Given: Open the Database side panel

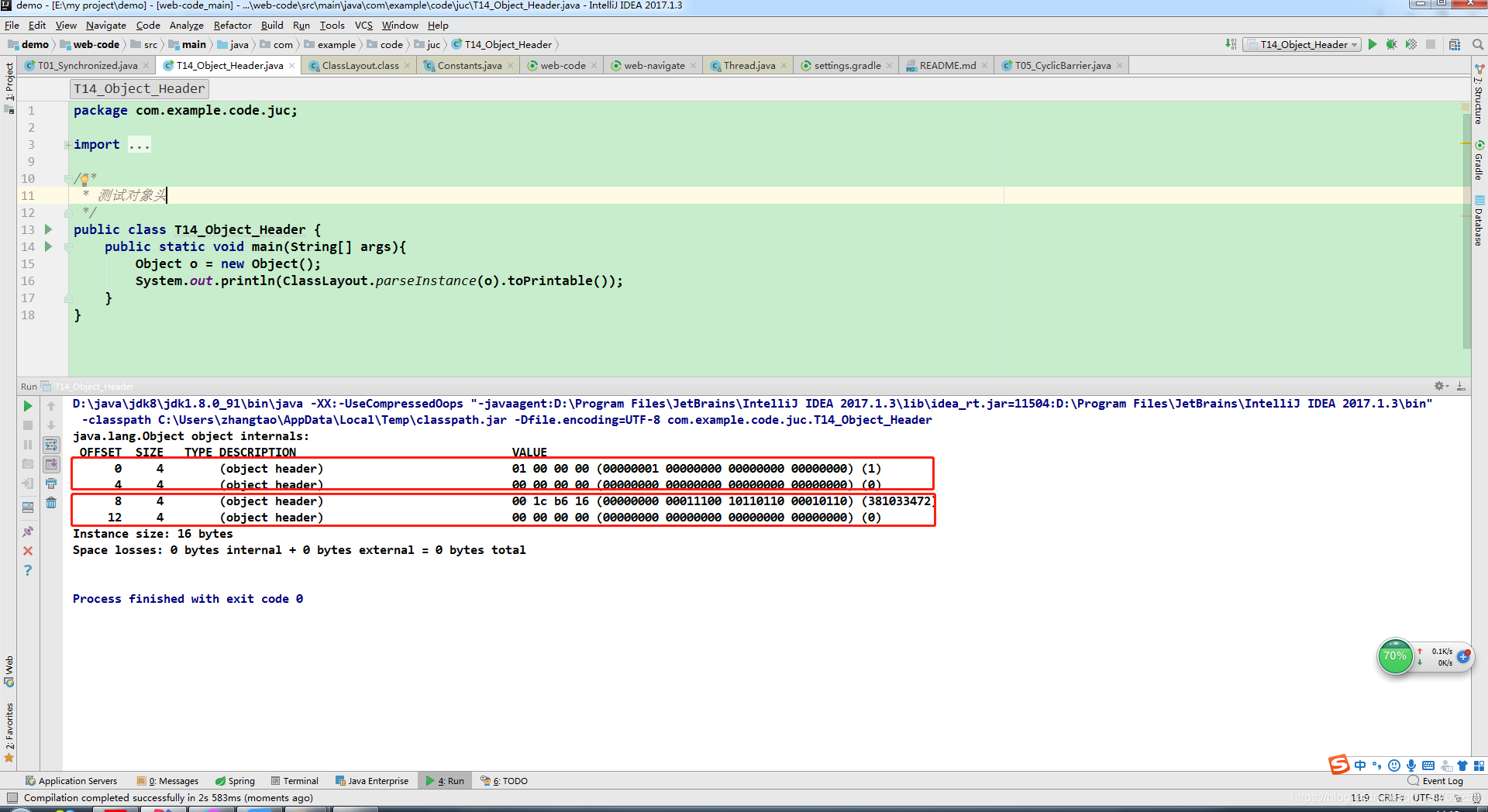Looking at the screenshot, I should (1479, 222).
